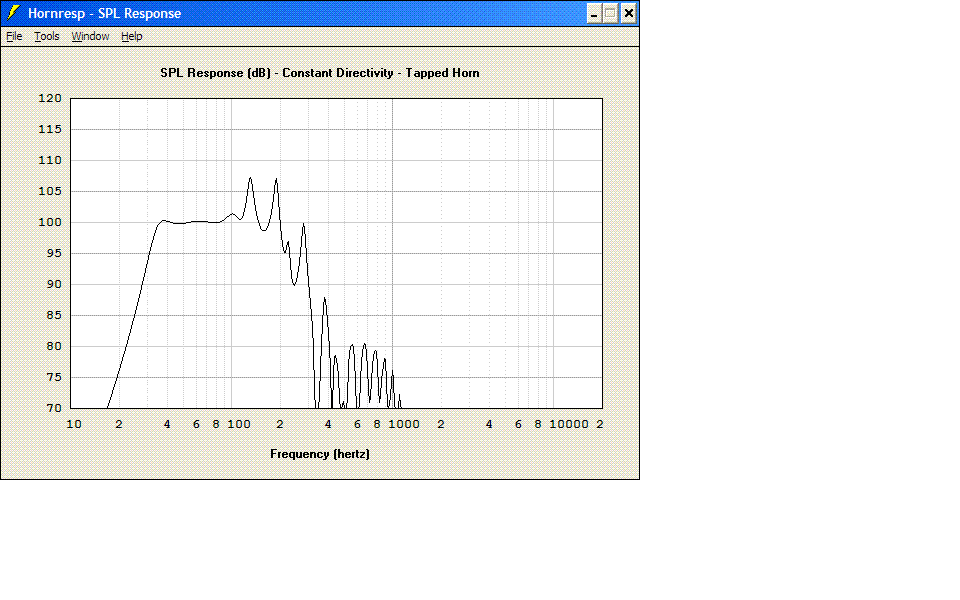This screenshot has height=600, width=960.
Task: Click the 70 dB y-axis label
Action: click(54, 408)
